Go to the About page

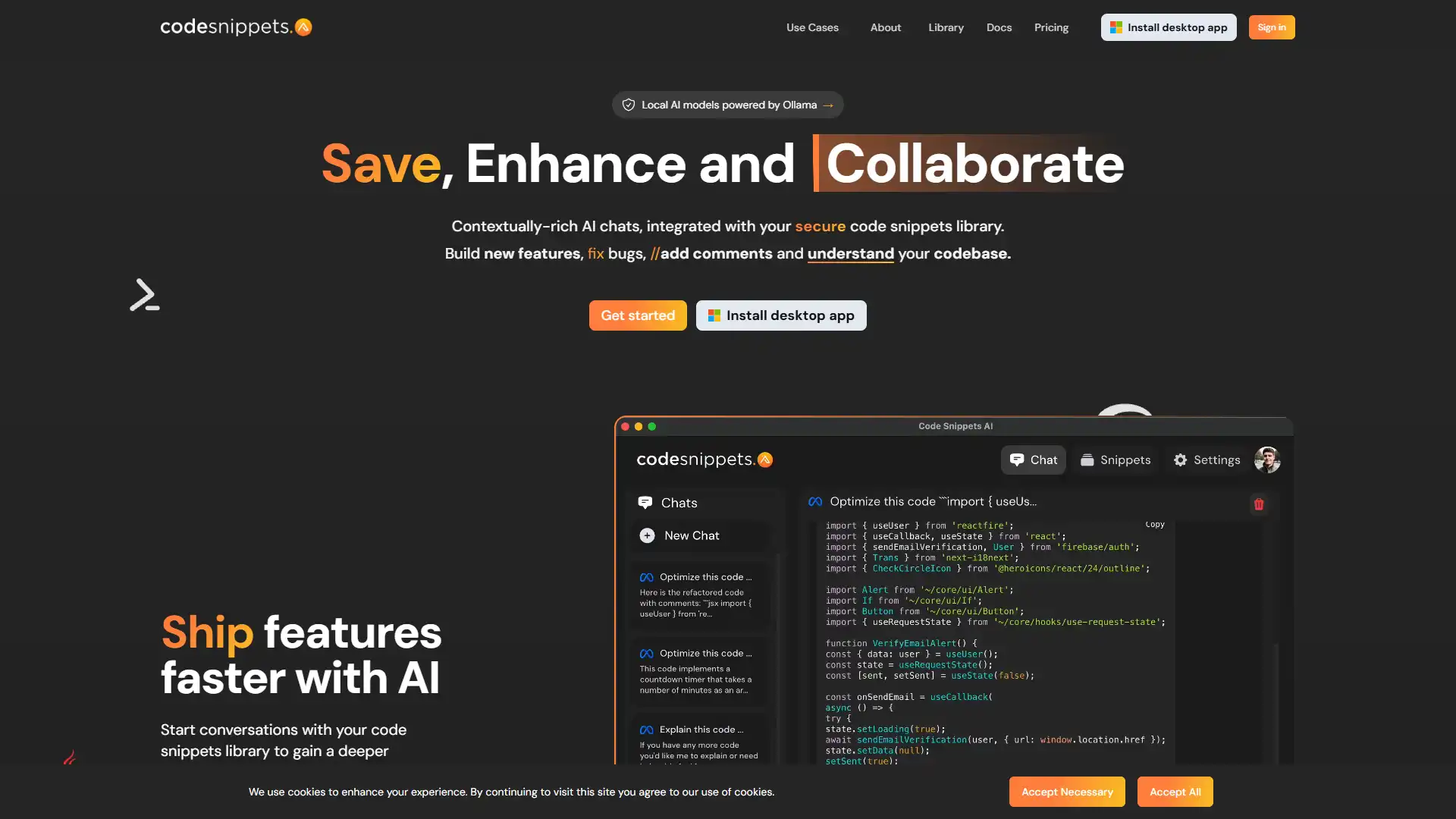click(886, 27)
